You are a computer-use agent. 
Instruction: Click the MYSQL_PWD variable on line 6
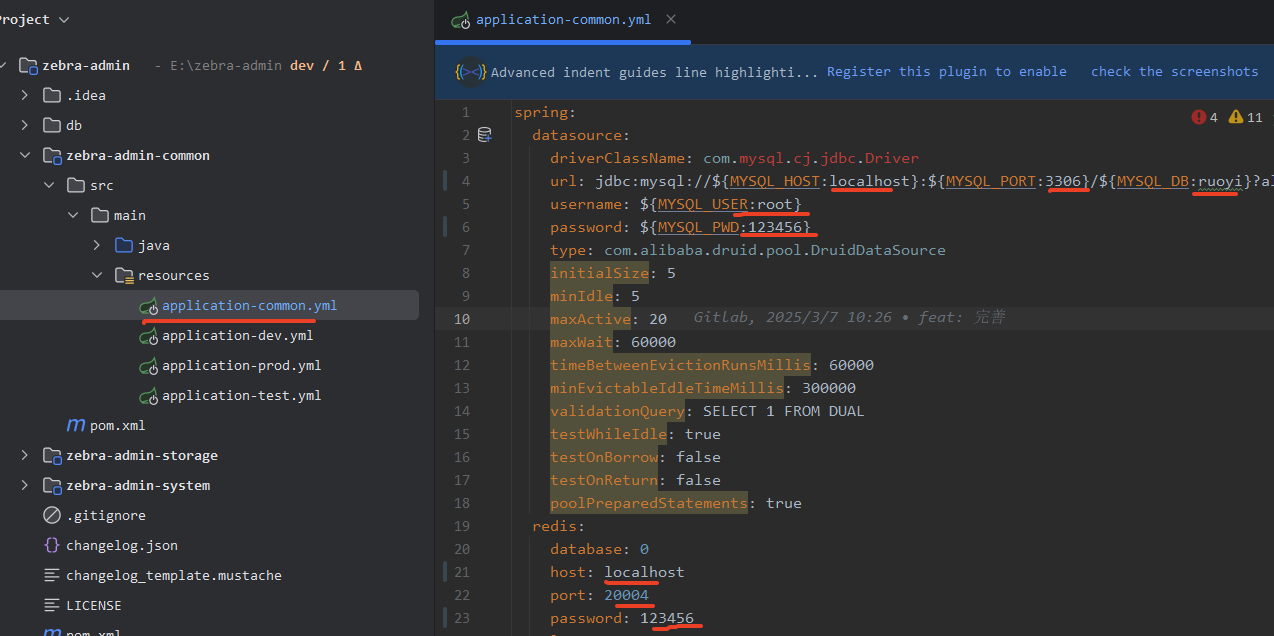(x=699, y=227)
